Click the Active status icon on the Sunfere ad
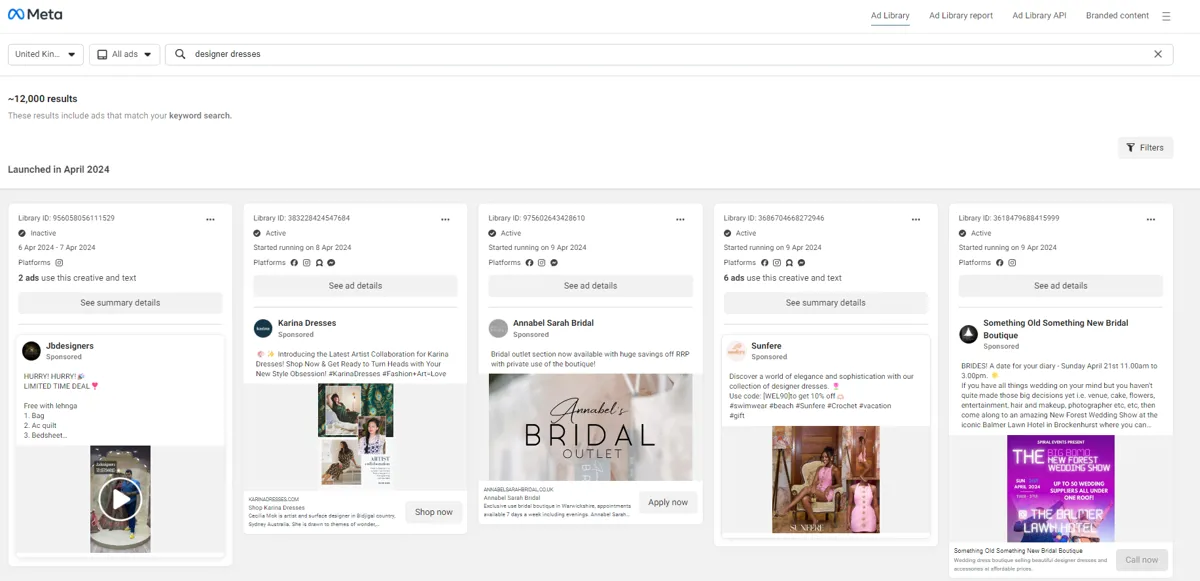This screenshot has height=581, width=1200. click(727, 233)
